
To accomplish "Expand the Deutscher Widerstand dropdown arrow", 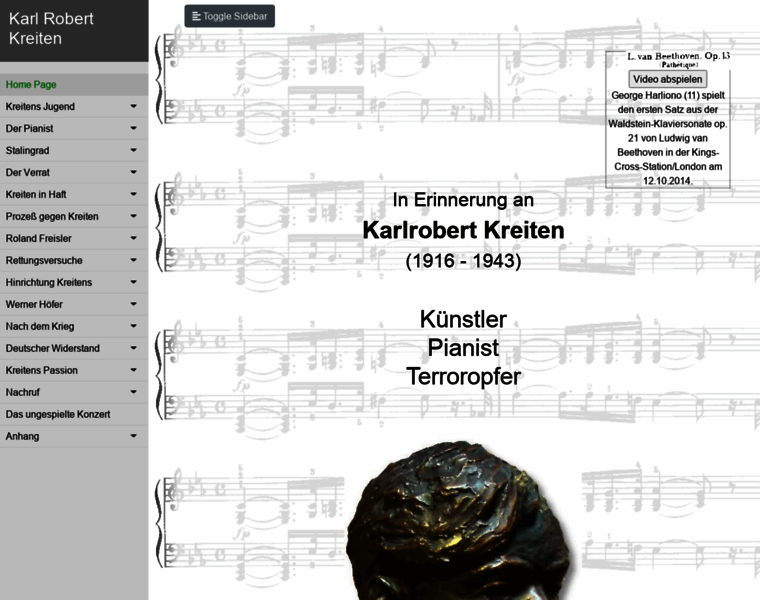I will click(x=133, y=348).
